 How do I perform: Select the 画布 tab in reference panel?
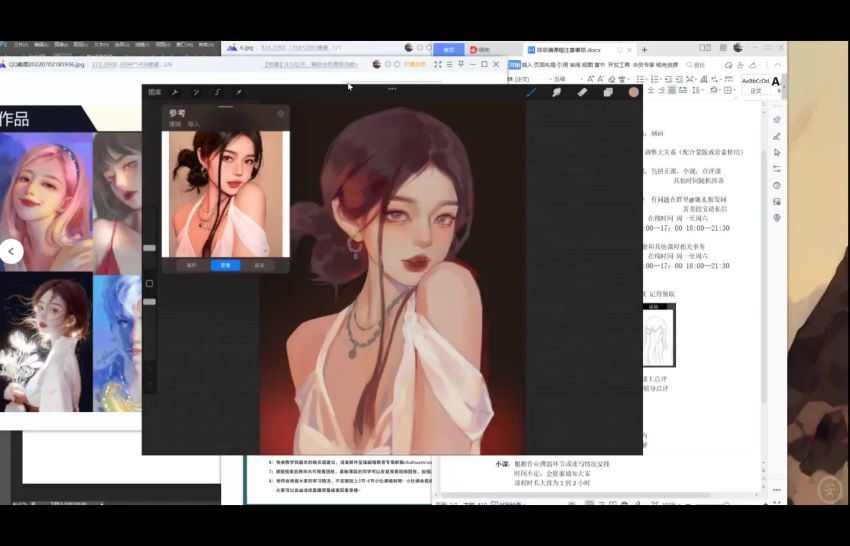pos(191,265)
